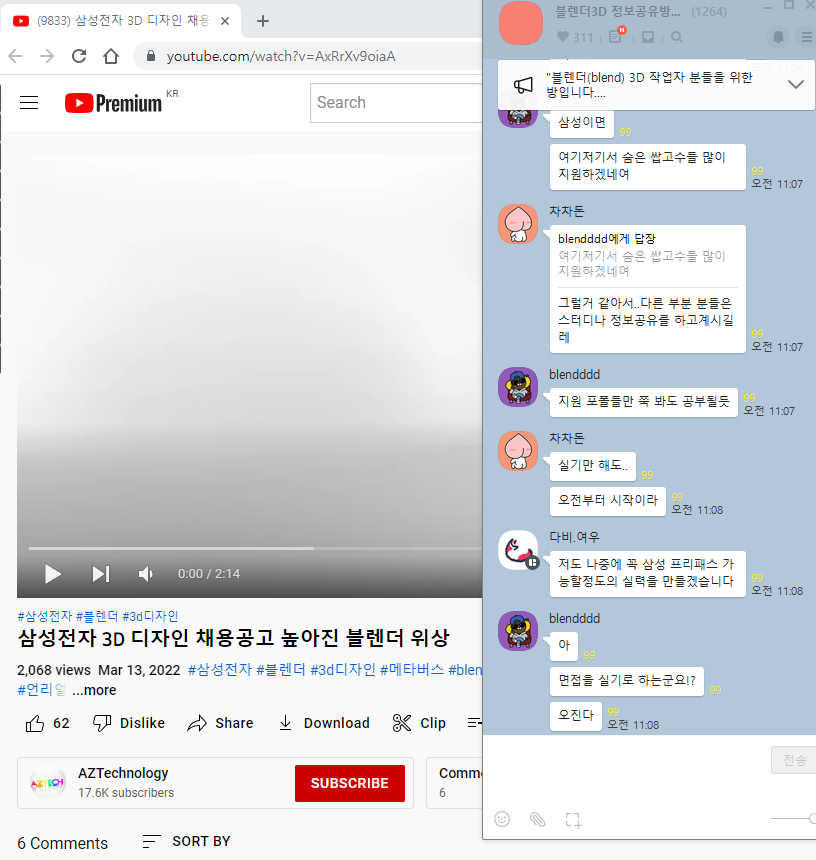Subscribe to AZTechnology
The width and height of the screenshot is (816, 860).
pos(350,783)
